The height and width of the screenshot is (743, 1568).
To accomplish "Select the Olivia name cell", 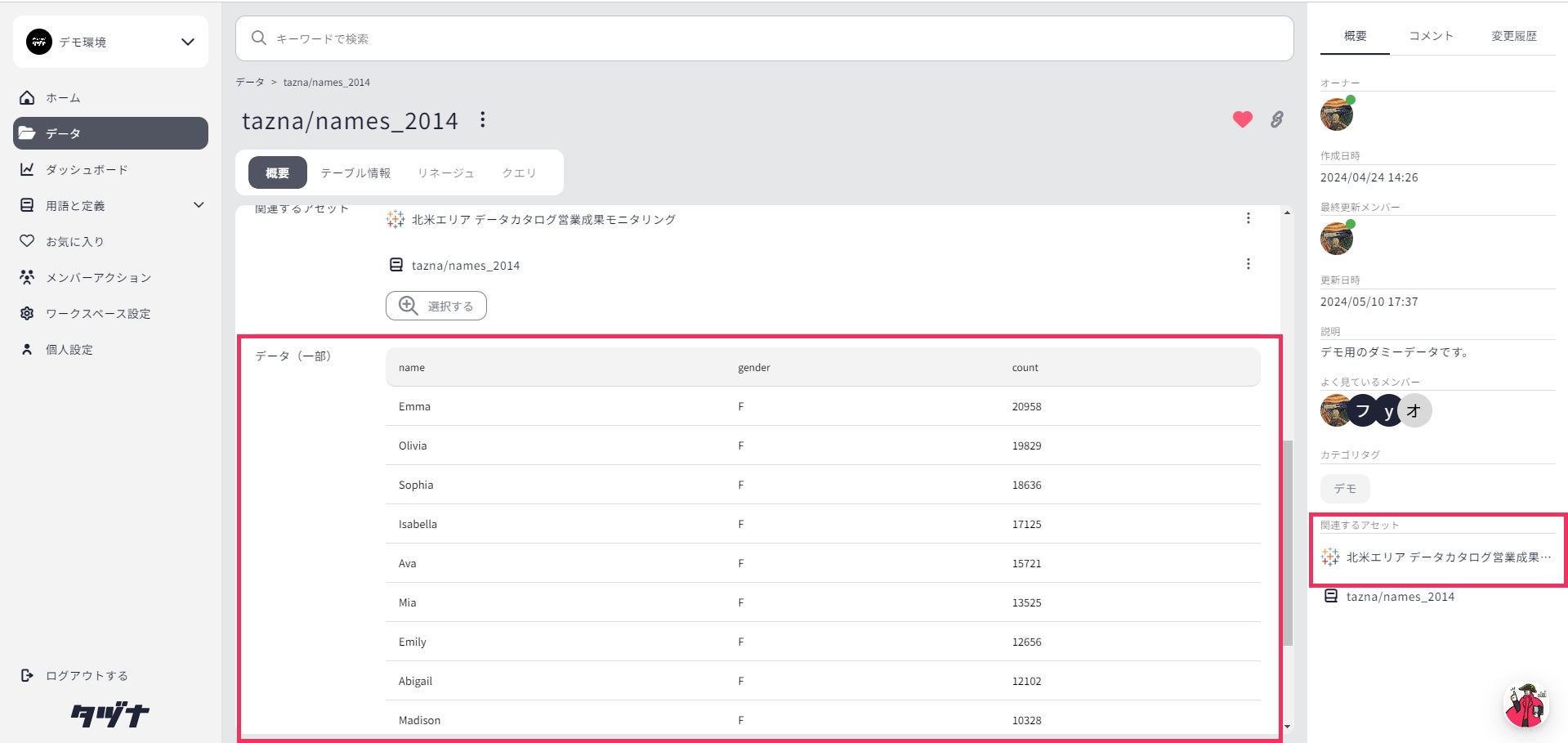I will [413, 445].
